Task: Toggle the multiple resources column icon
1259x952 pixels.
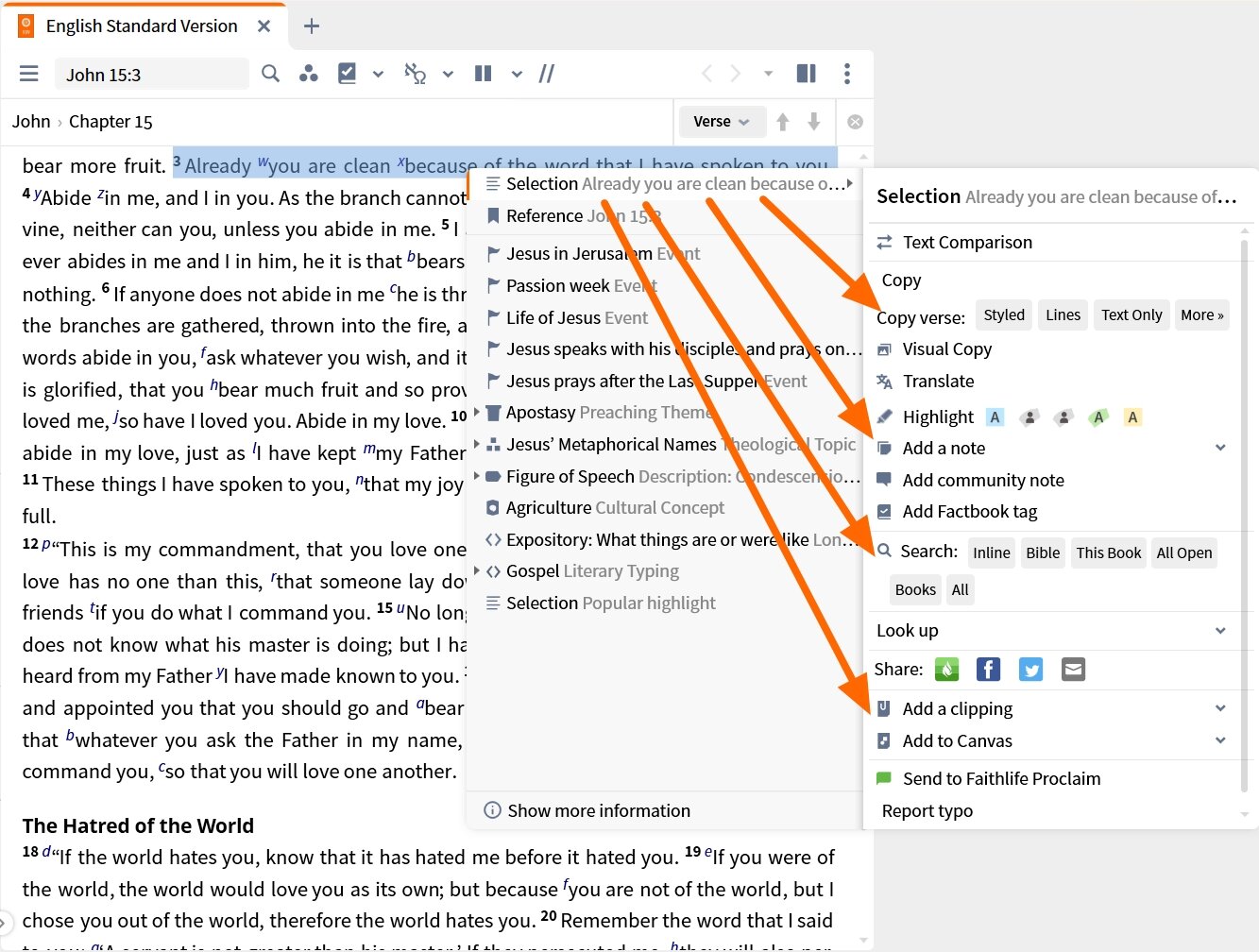Action: tap(484, 74)
